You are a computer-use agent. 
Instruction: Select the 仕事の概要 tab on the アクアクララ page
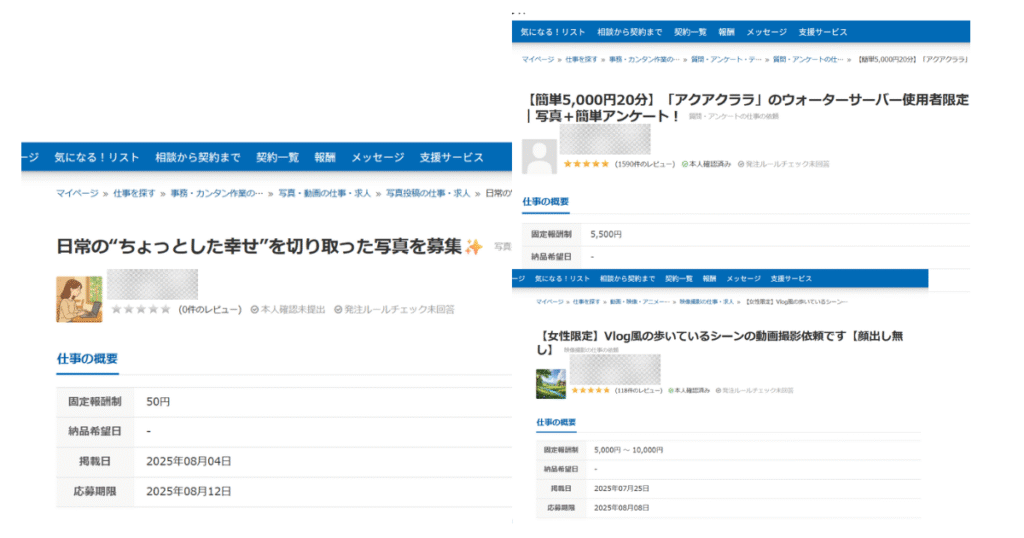point(545,202)
